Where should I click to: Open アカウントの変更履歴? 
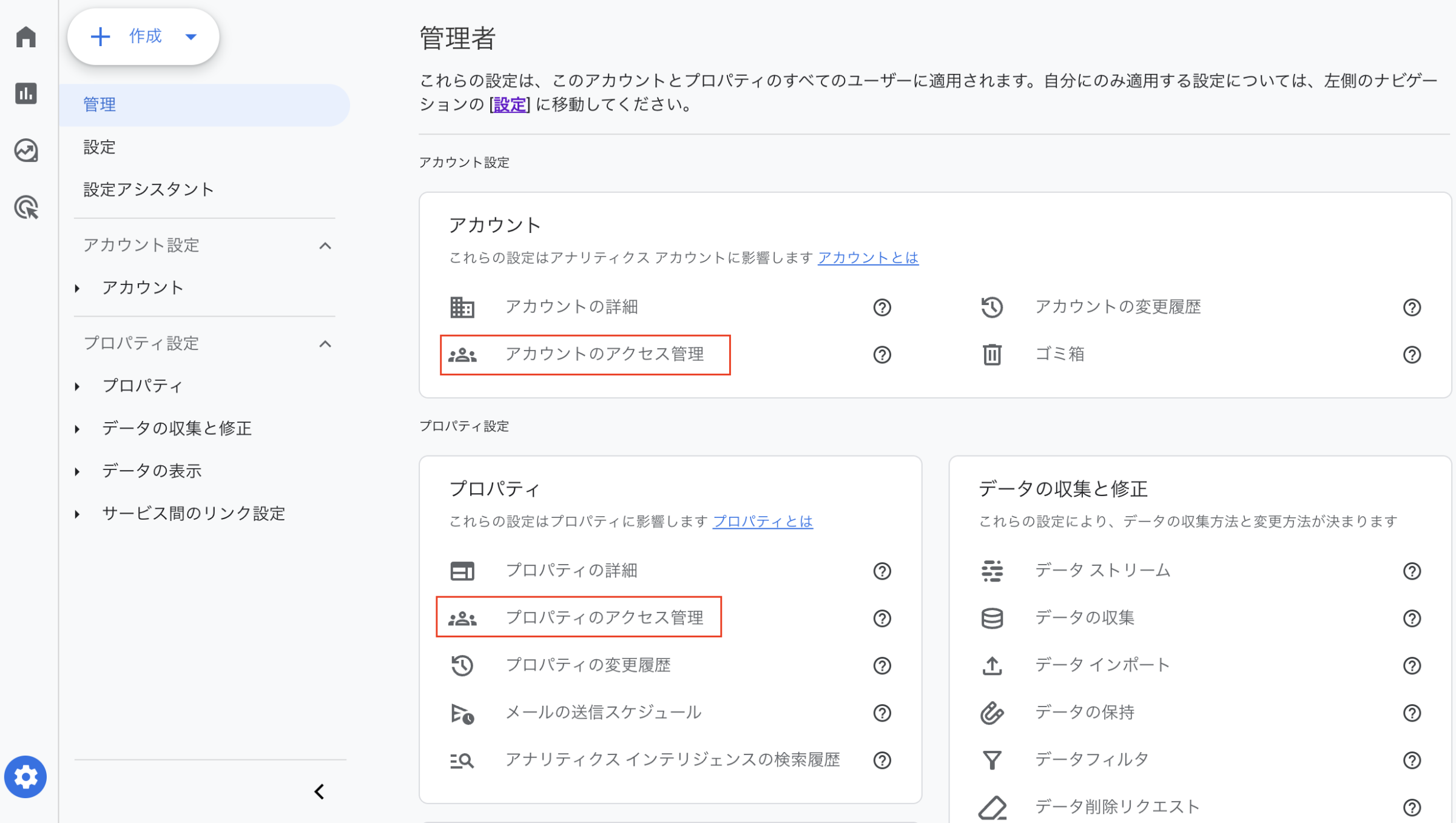tap(1118, 307)
